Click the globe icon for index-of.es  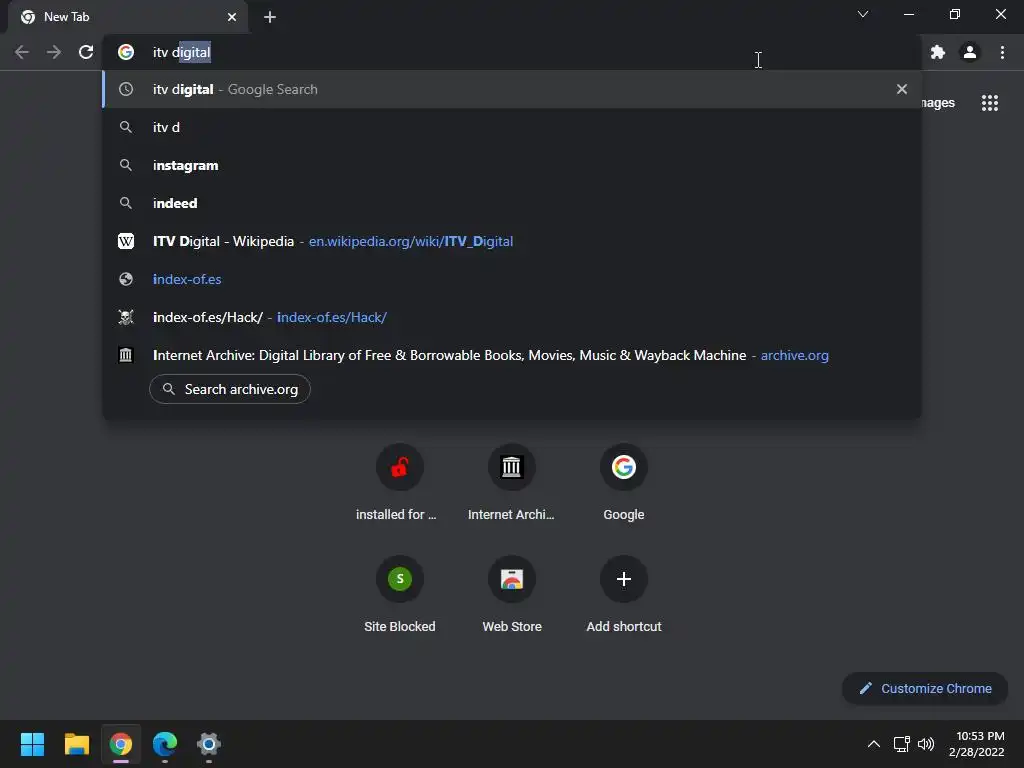point(126,279)
